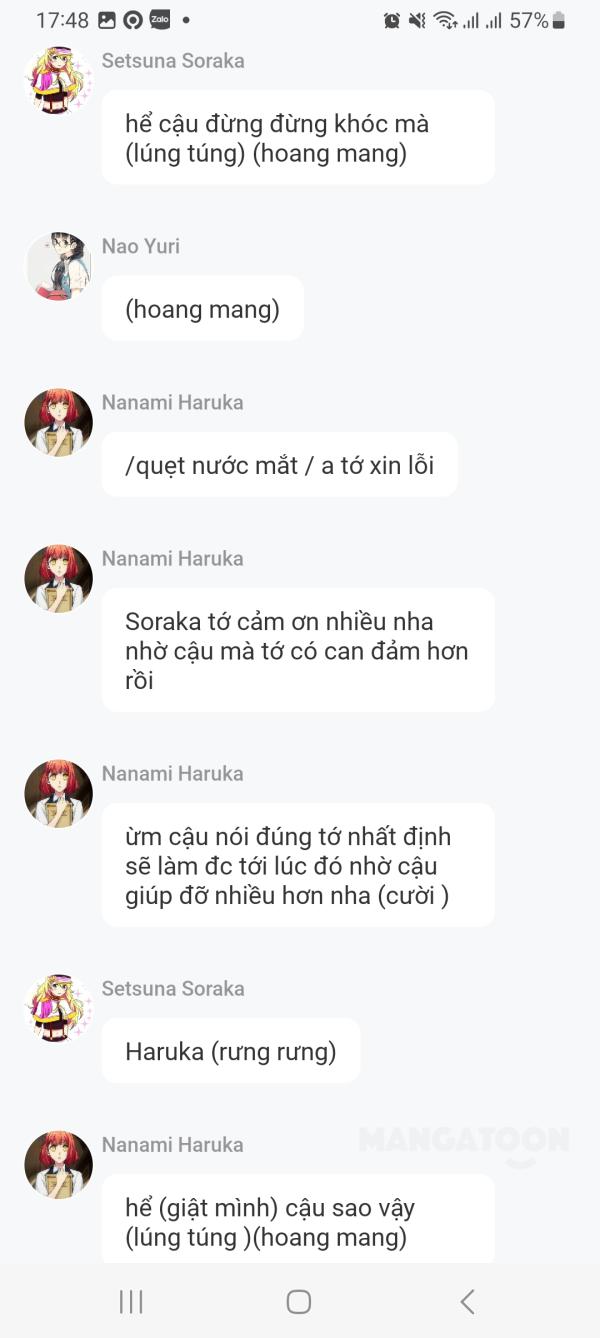This screenshot has height=1338, width=600.
Task: Tap the Nao Yuri sender name
Action: 141,246
